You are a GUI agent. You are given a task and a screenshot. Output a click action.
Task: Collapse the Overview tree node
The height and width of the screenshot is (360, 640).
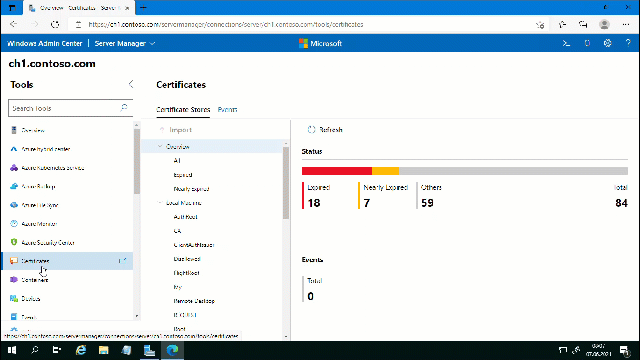click(160, 146)
